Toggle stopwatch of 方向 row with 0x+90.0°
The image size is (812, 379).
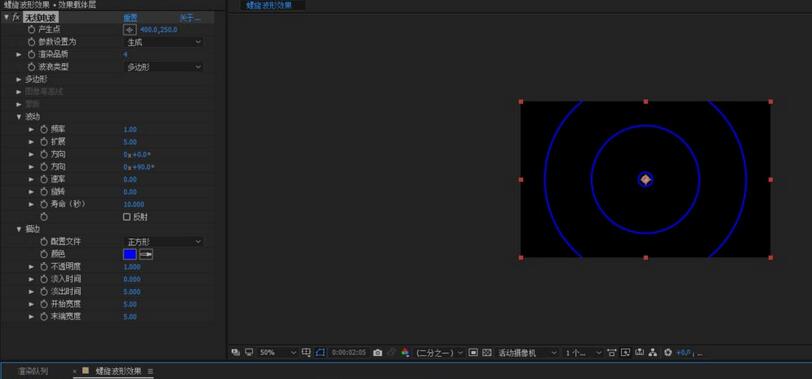pyautogui.click(x=44, y=167)
